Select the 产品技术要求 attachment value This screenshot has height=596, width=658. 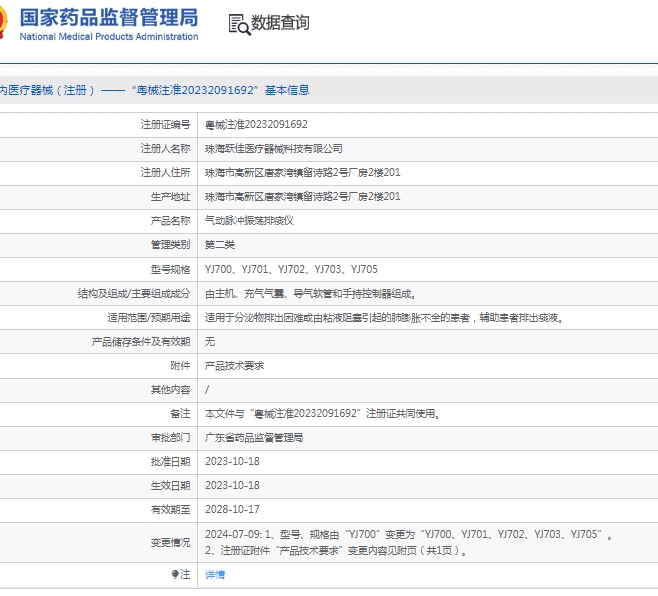(234, 366)
